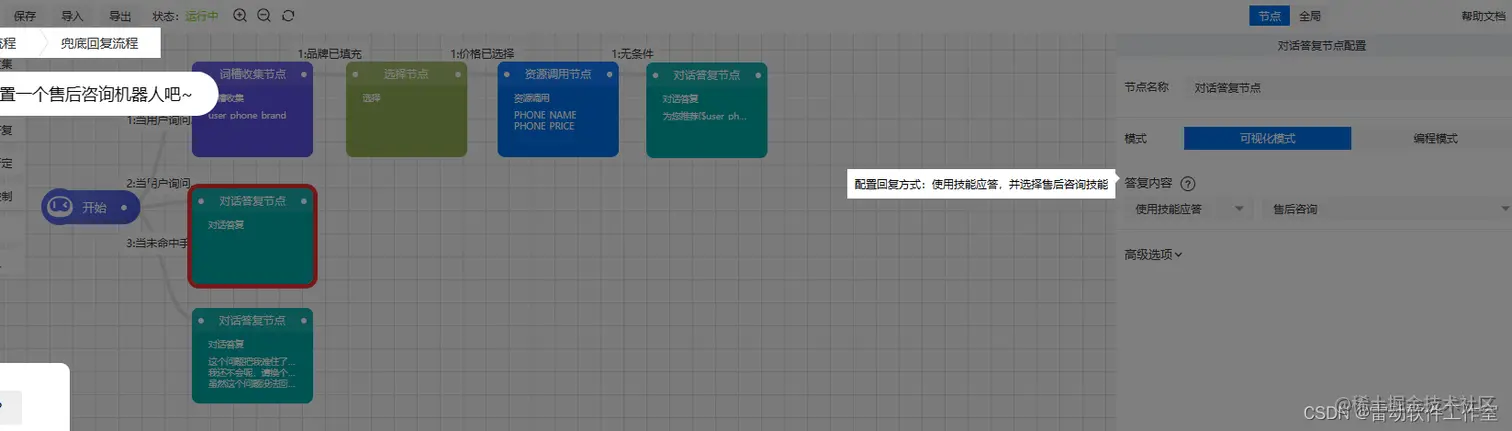Click the left input port of 选择节点

355,74
